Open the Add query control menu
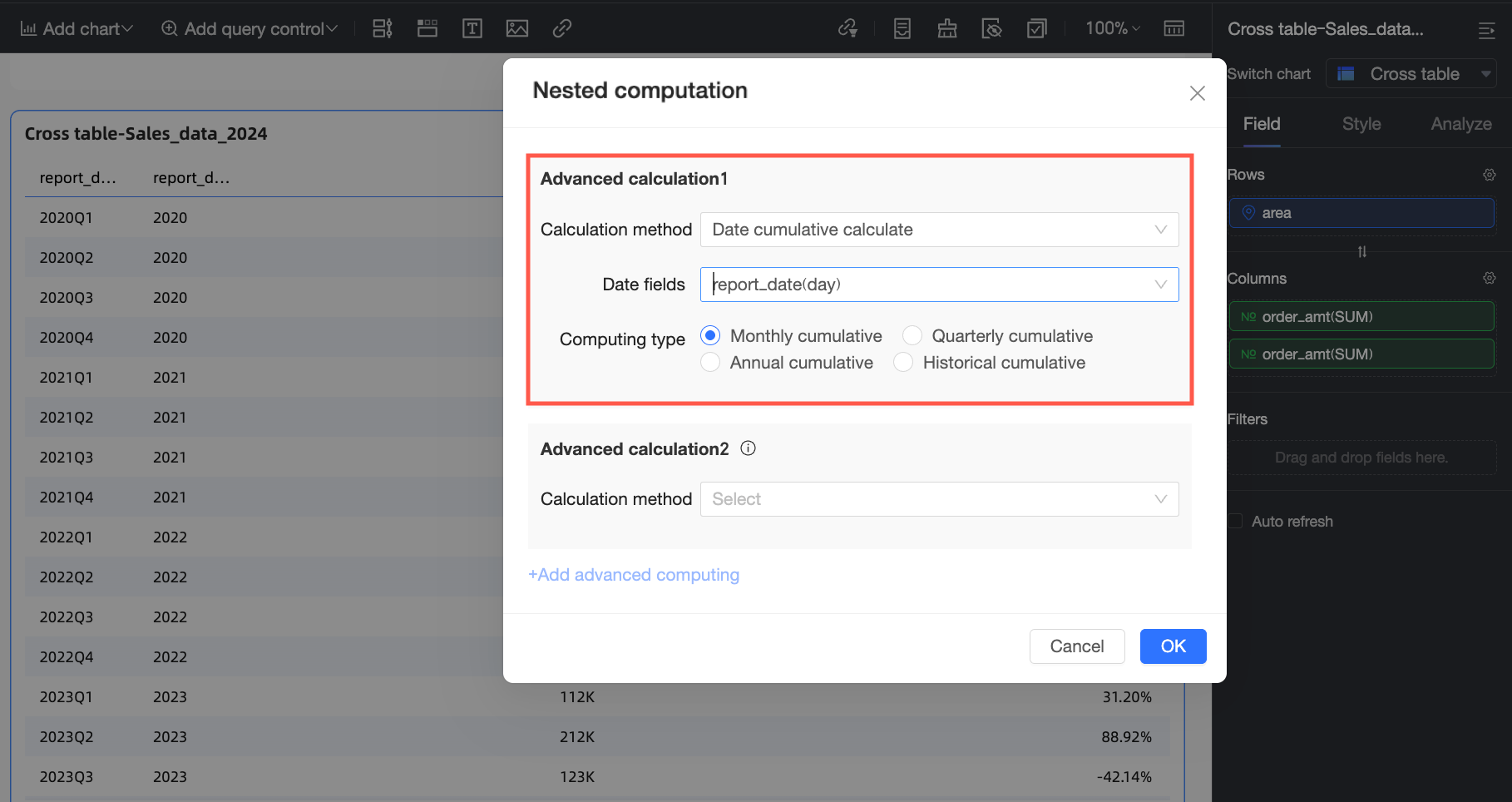The width and height of the screenshot is (1512, 802). [x=250, y=28]
